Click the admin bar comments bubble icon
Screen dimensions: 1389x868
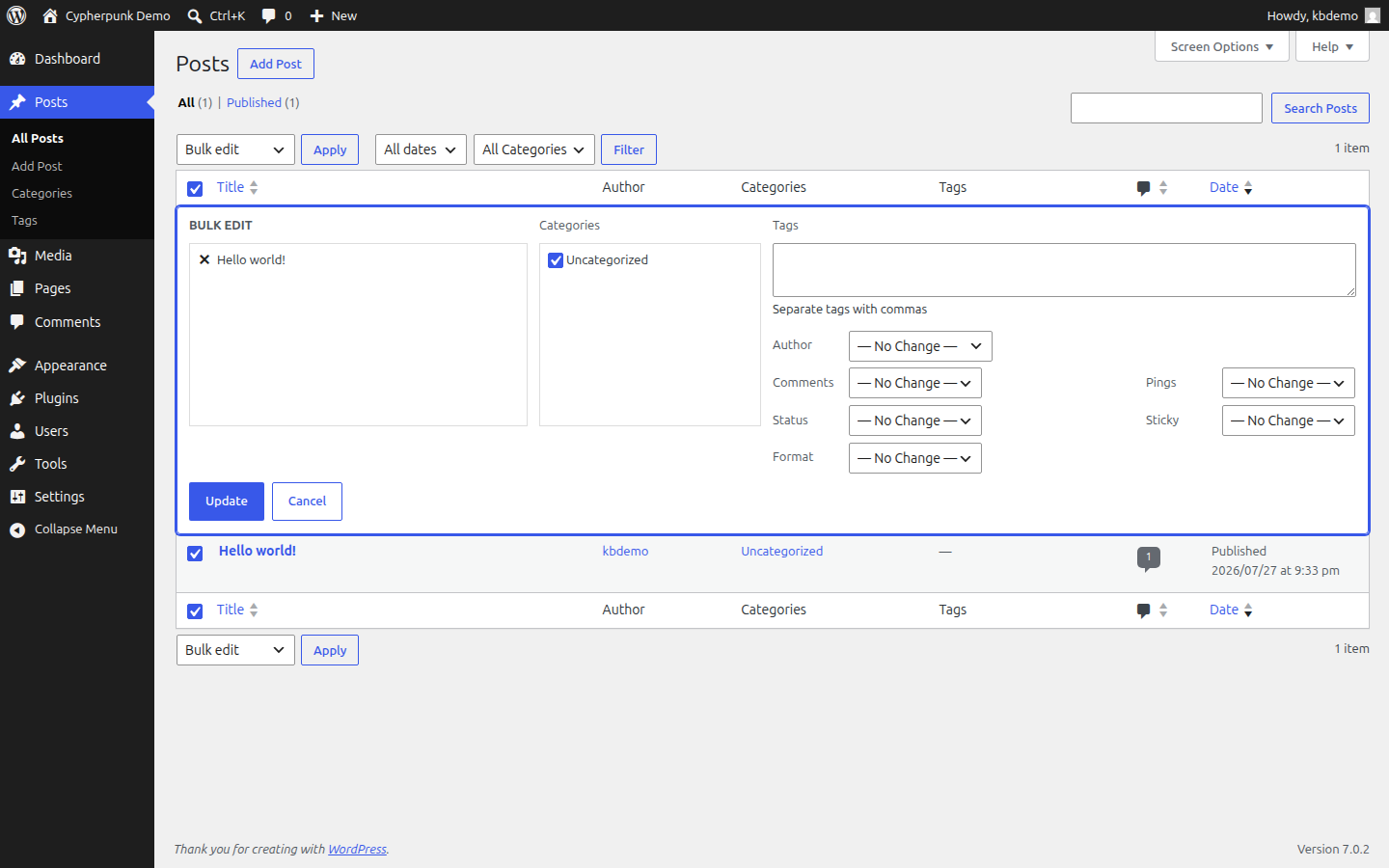coord(269,15)
